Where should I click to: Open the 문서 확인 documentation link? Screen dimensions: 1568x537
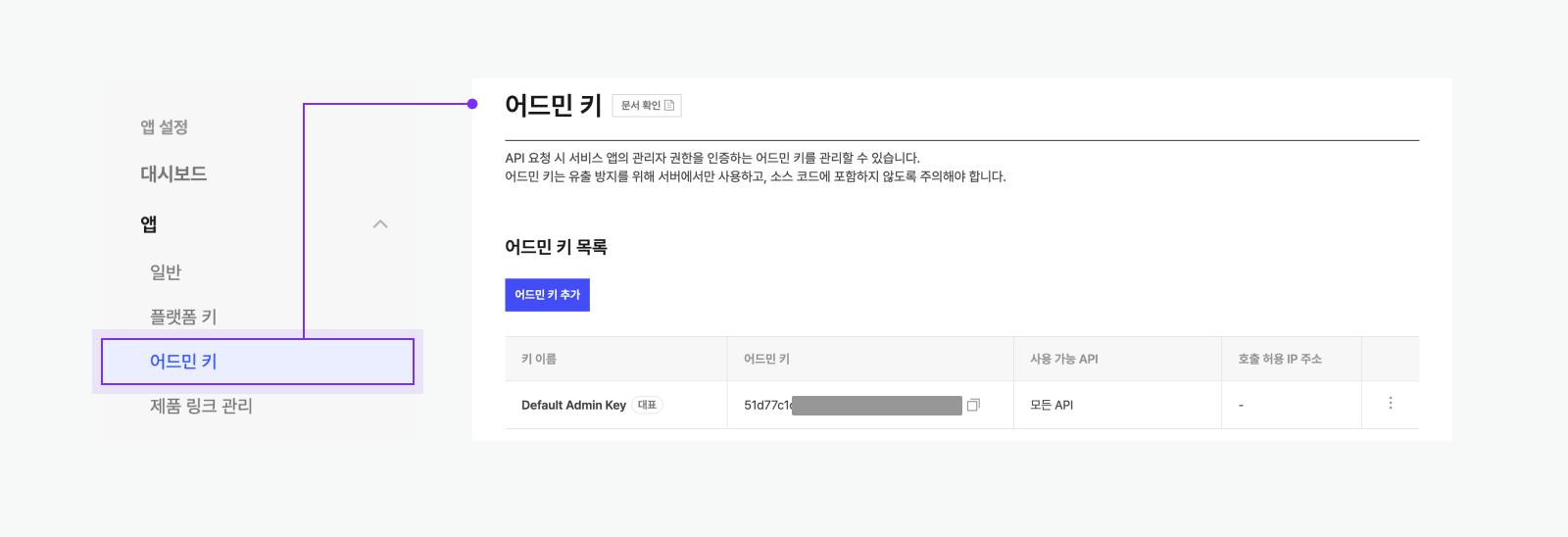pyautogui.click(x=647, y=106)
